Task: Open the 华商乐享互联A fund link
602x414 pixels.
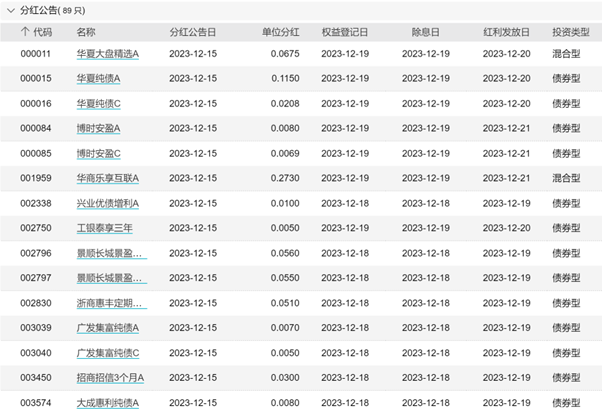Action: click(x=108, y=178)
